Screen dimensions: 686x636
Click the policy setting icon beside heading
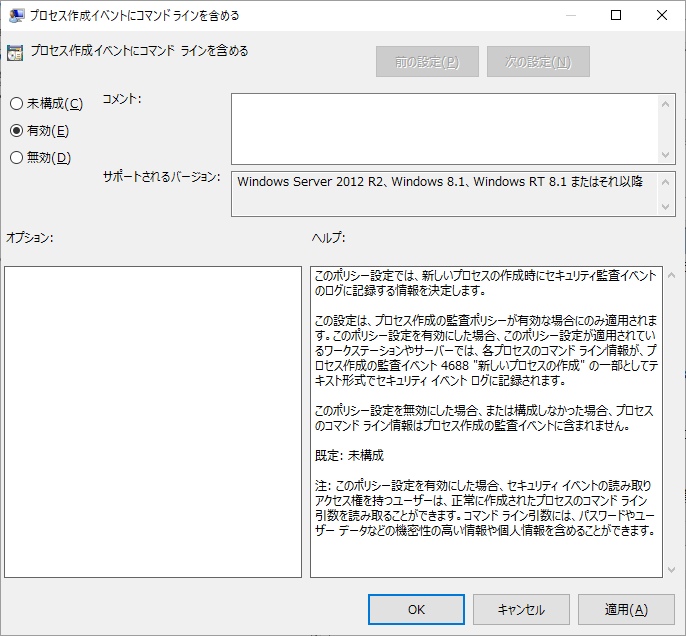tap(15, 52)
